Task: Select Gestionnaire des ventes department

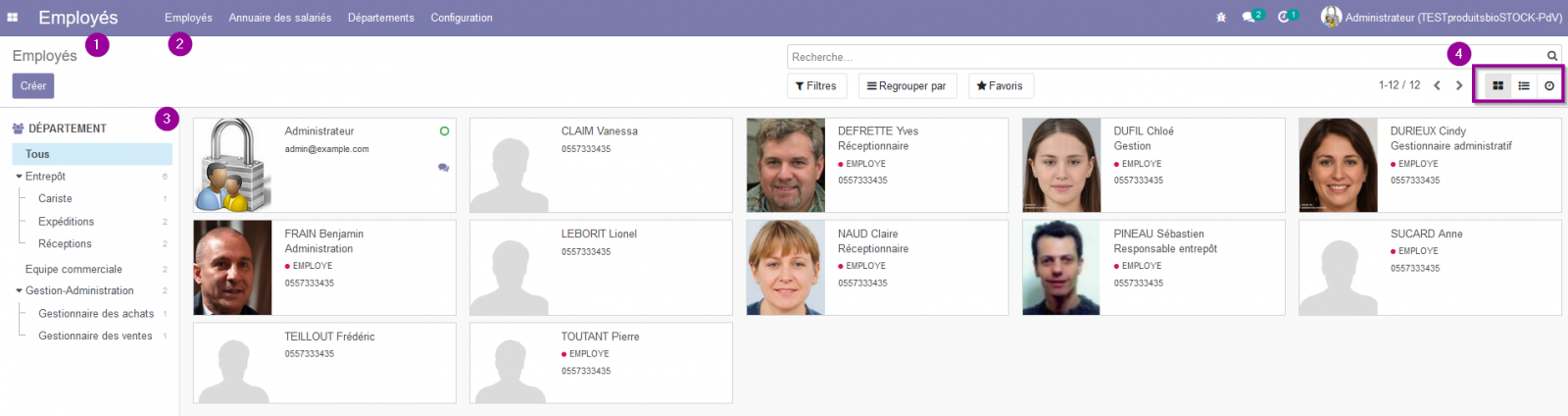Action: tap(95, 337)
